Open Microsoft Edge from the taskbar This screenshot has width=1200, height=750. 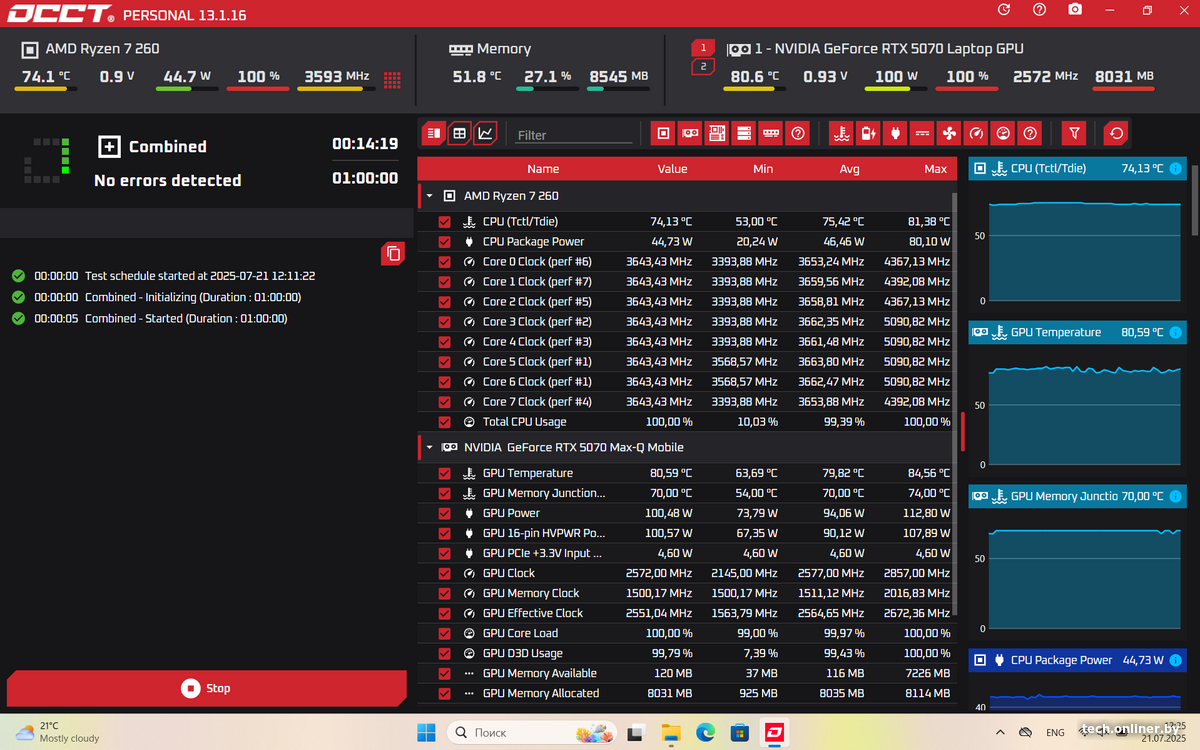pos(705,732)
